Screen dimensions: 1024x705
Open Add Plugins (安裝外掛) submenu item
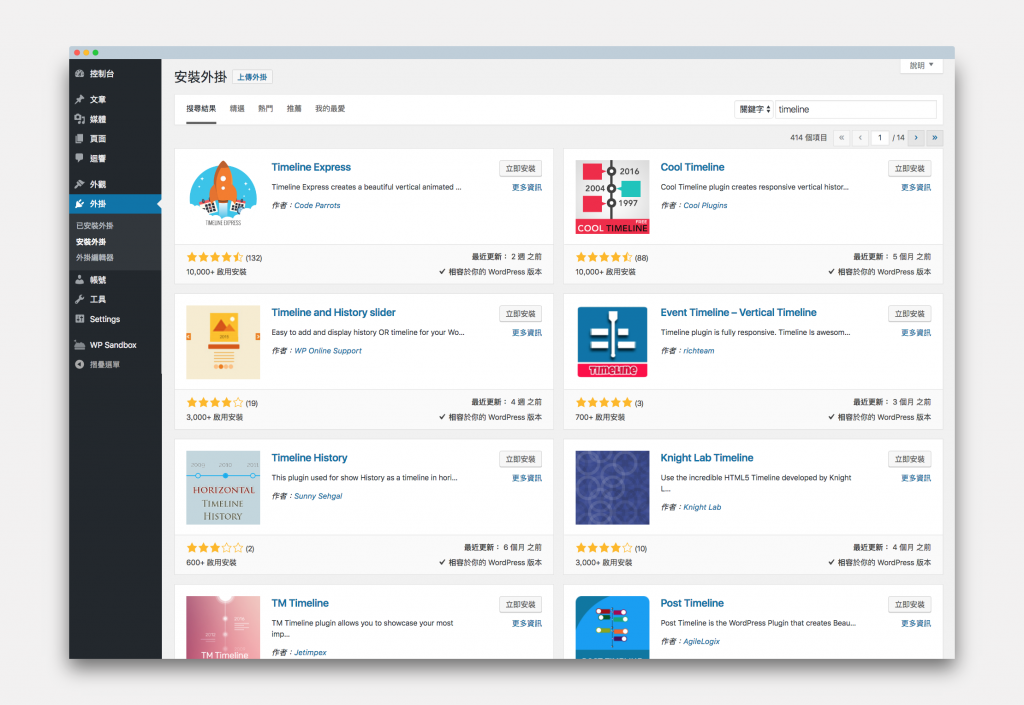click(91, 242)
